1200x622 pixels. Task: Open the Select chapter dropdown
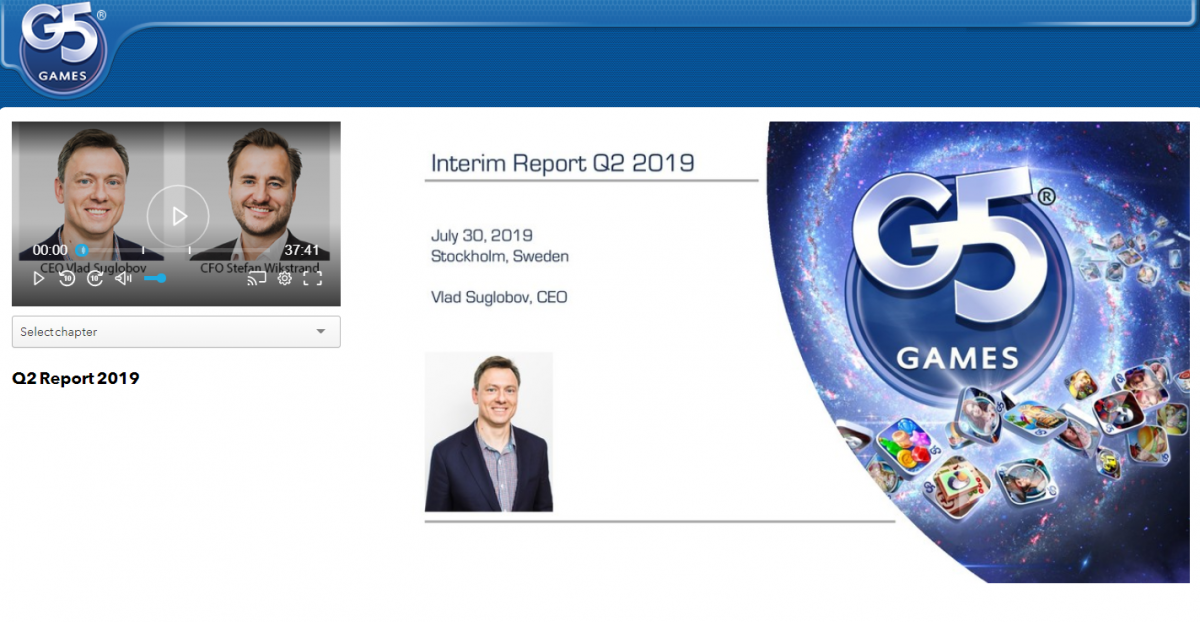click(176, 332)
